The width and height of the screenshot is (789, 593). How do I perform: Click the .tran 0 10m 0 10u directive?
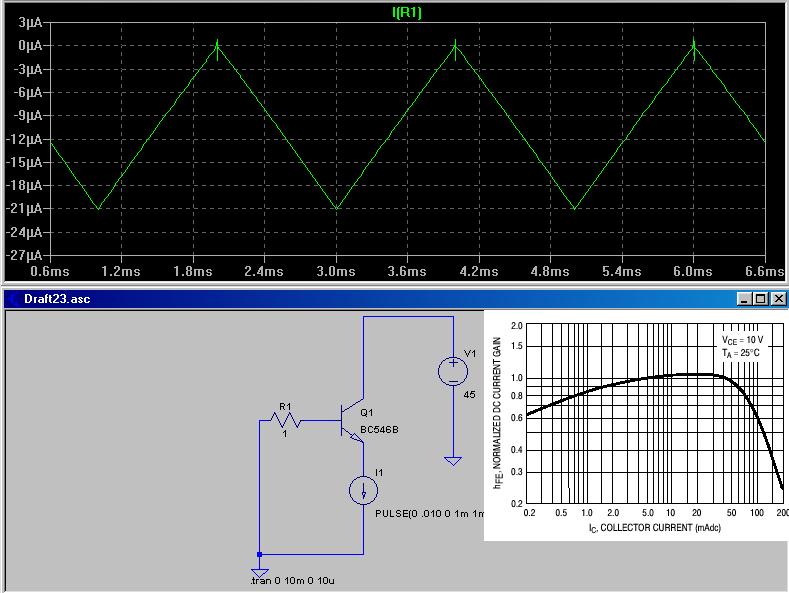point(292,580)
